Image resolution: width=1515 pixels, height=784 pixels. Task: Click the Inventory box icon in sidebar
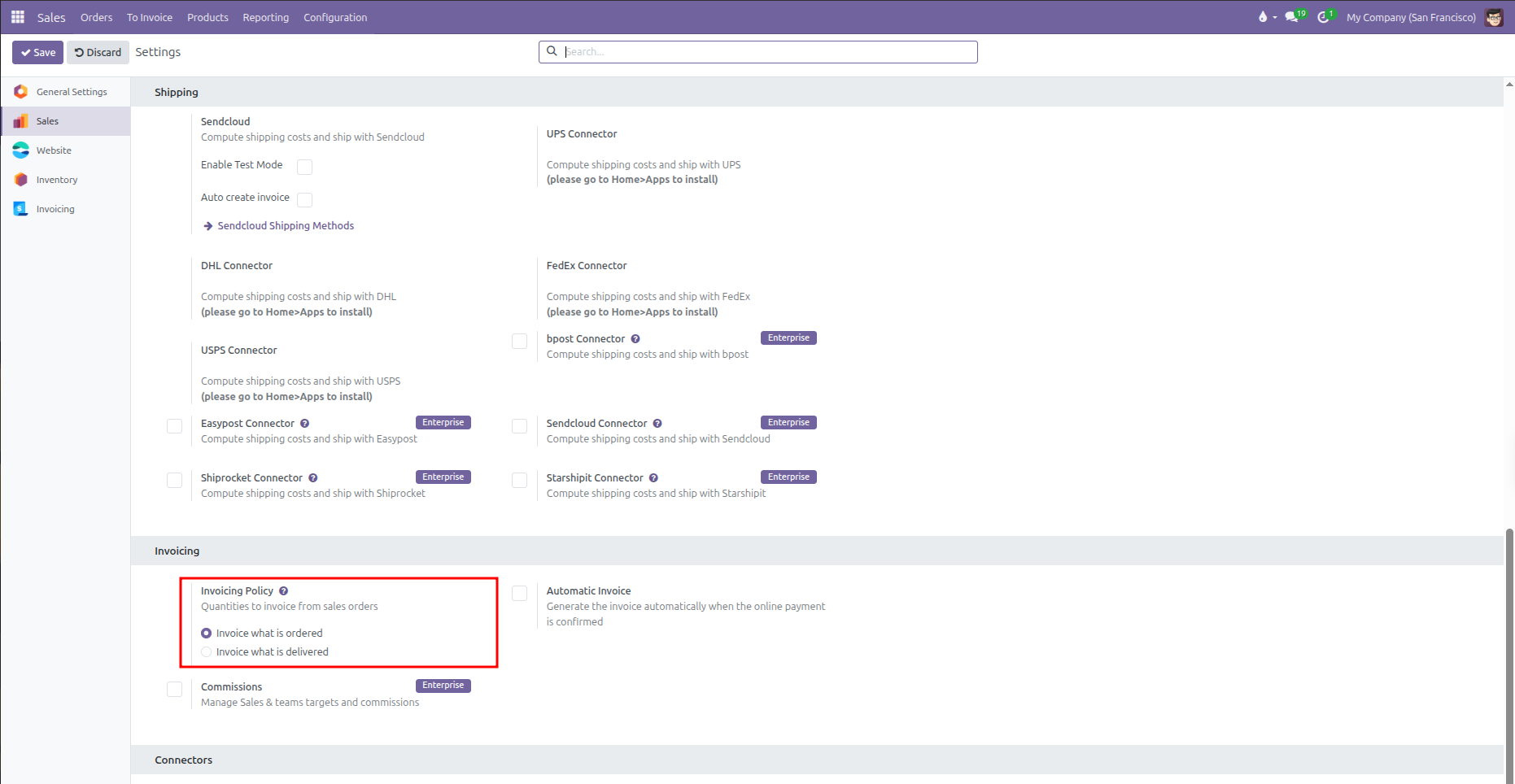click(x=21, y=180)
